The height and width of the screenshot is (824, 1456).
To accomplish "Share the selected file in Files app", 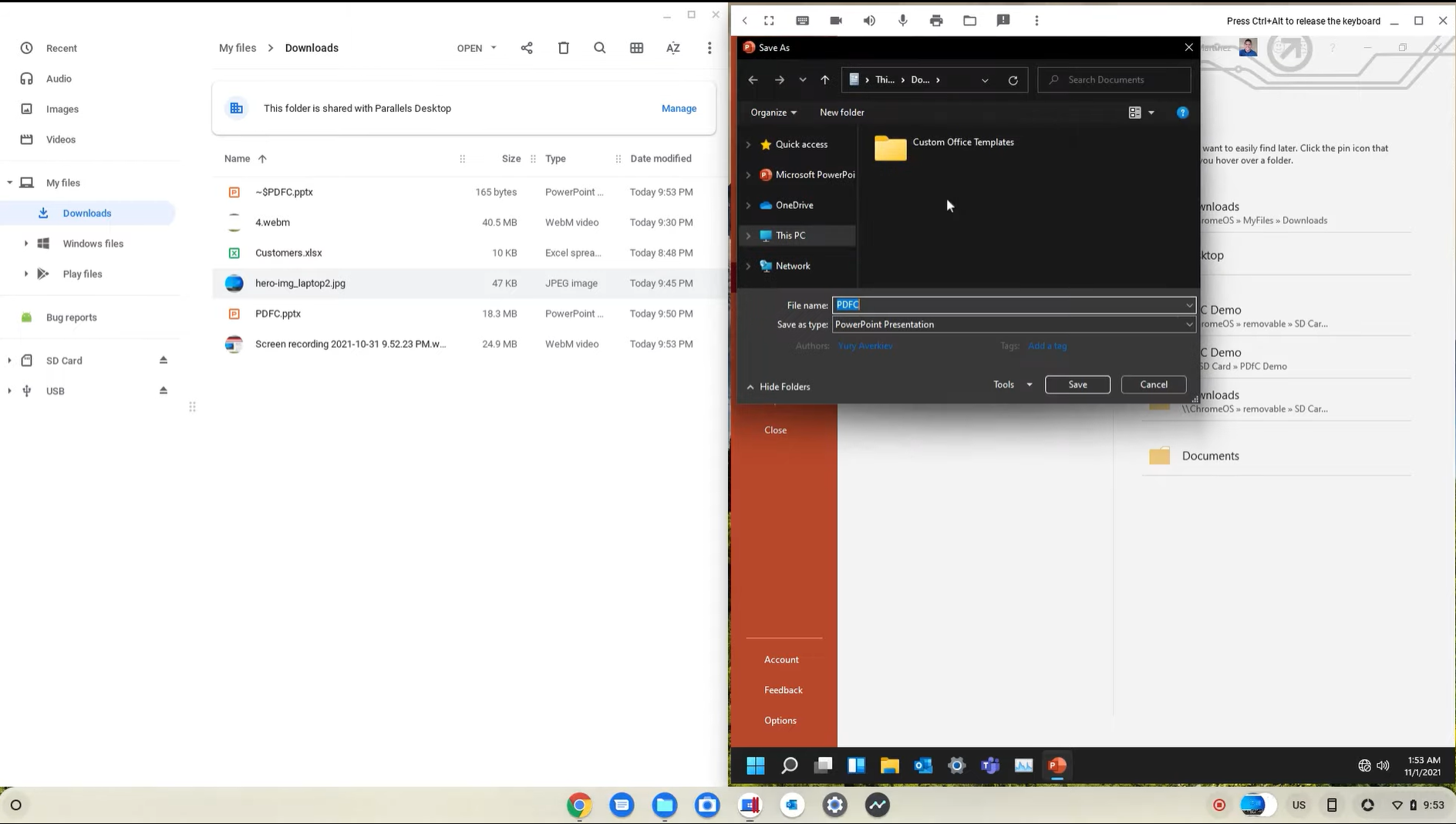I will click(527, 48).
